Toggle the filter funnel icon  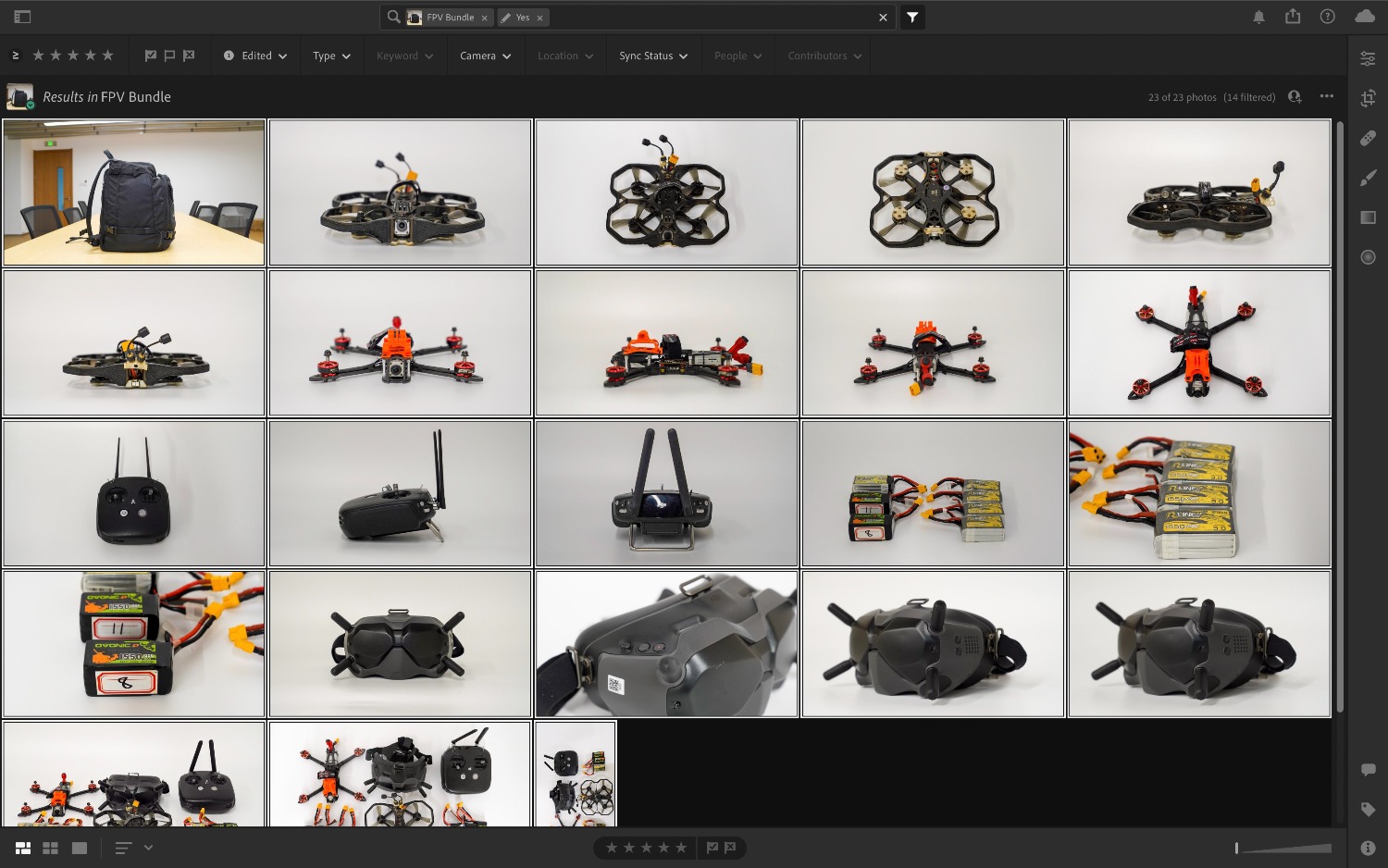tap(912, 17)
